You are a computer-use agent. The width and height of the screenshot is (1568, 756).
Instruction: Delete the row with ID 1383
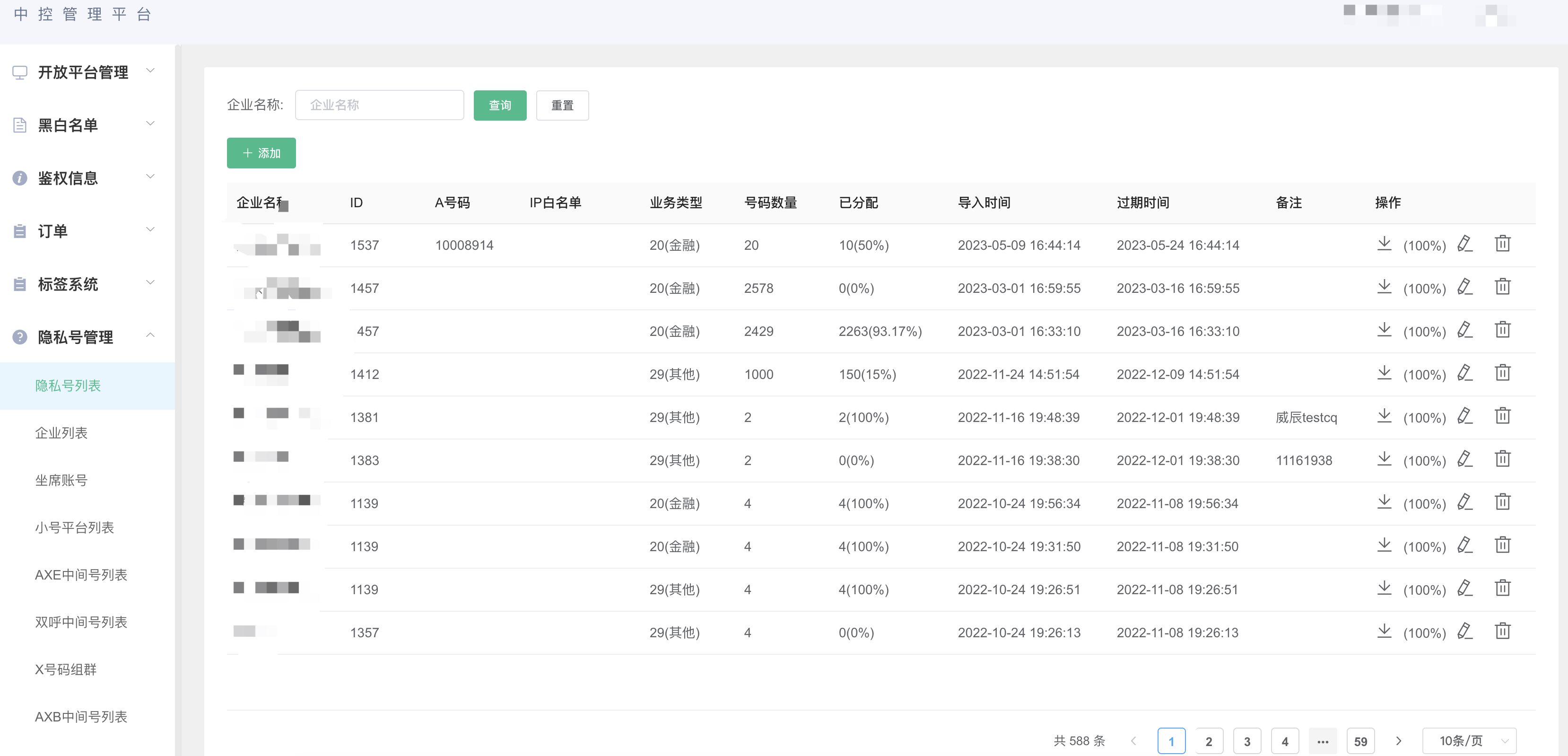1502,459
